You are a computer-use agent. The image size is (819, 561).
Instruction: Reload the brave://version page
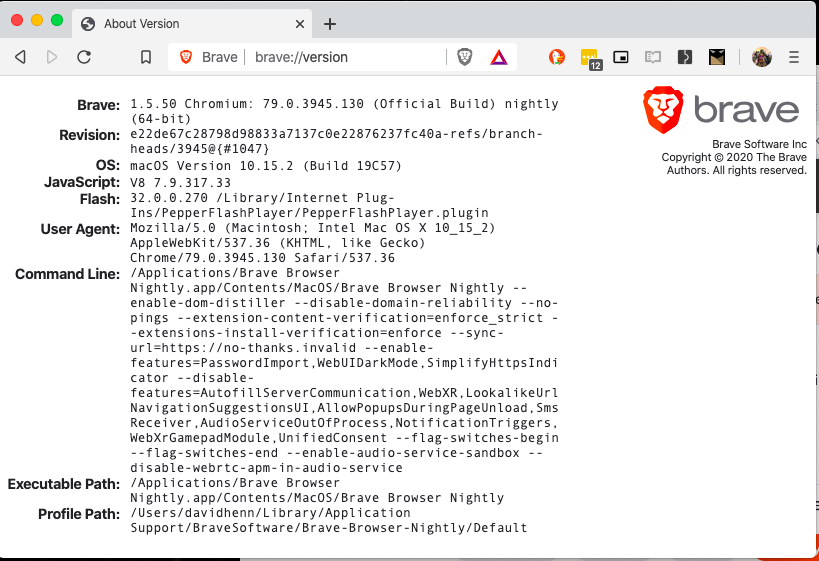(84, 57)
